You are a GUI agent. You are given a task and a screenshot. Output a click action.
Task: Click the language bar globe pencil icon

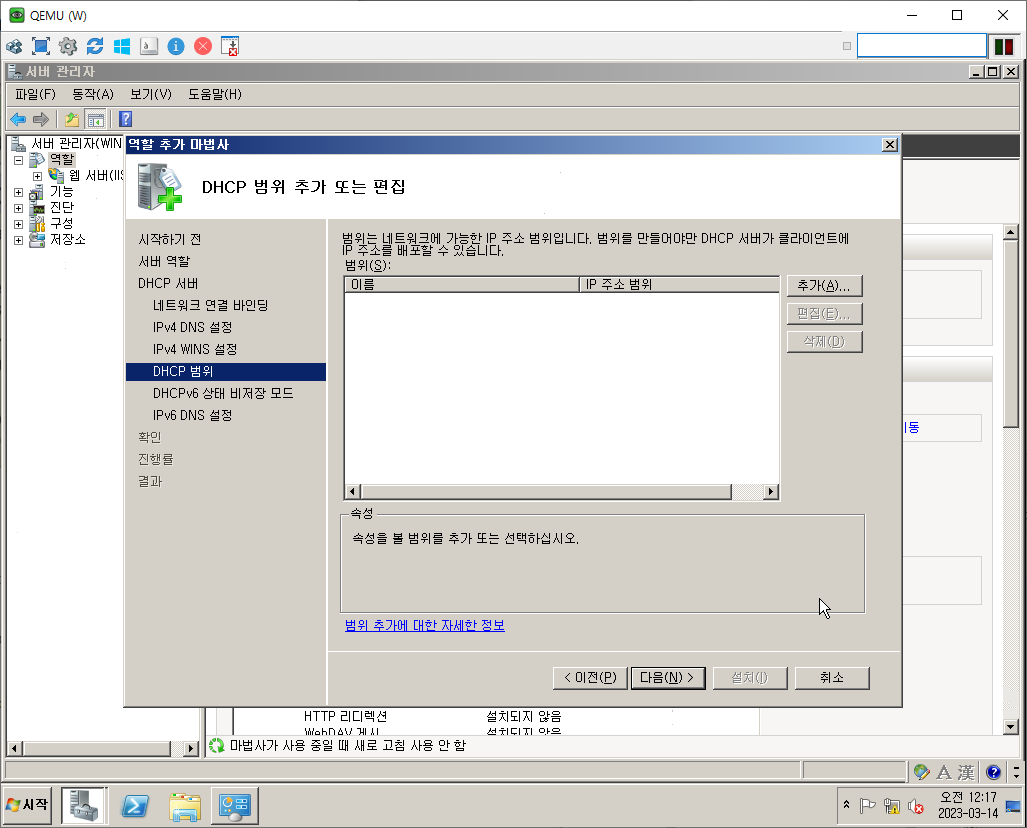click(x=922, y=772)
